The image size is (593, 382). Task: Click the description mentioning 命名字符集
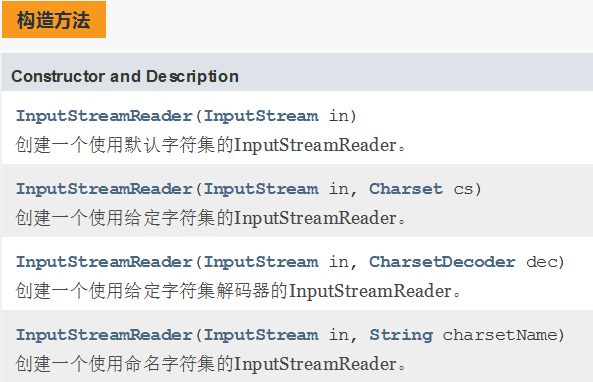click(211, 364)
